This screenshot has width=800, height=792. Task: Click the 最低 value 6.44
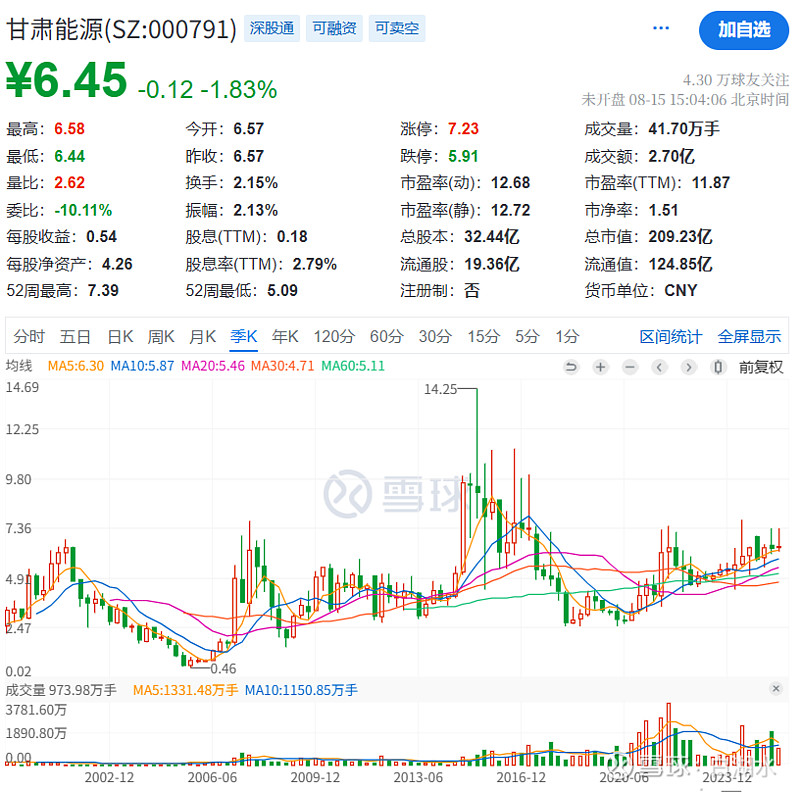69,156
